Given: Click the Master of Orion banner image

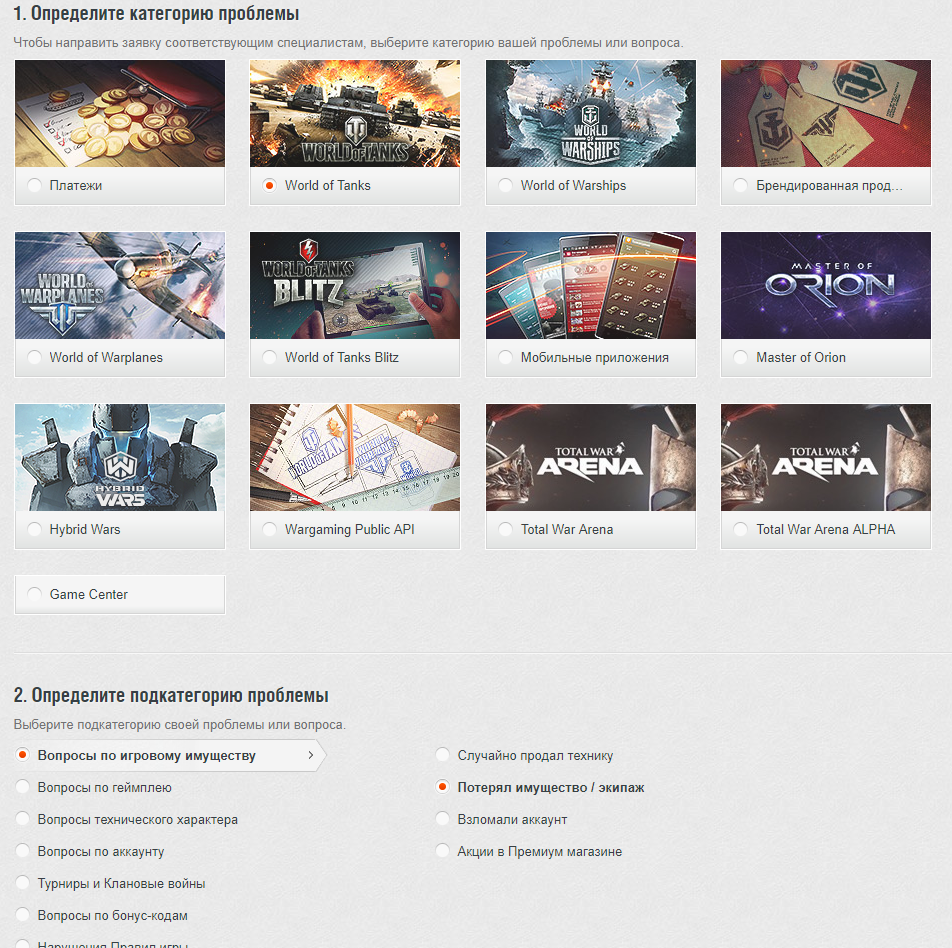Looking at the screenshot, I should (826, 285).
